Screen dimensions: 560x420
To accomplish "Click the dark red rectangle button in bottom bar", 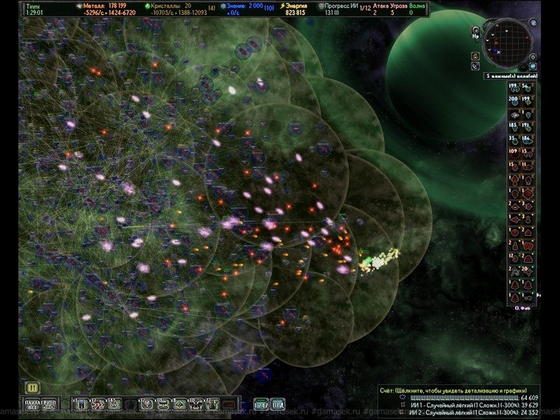I will tap(229, 405).
